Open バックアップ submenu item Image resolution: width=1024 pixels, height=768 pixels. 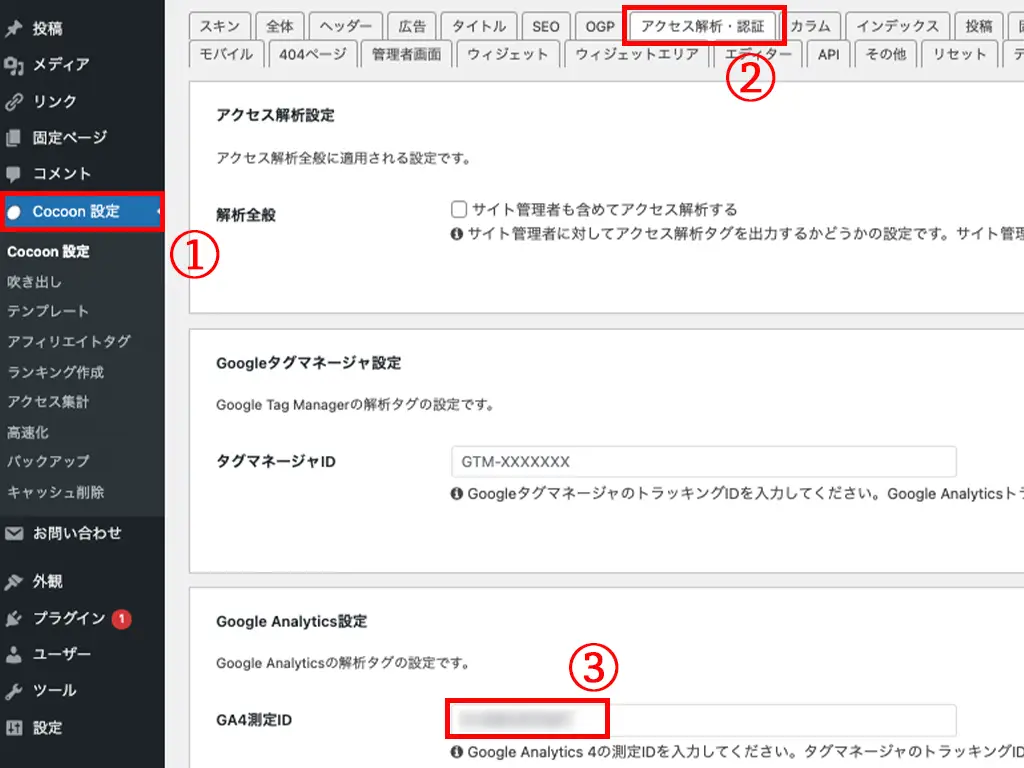pos(48,461)
